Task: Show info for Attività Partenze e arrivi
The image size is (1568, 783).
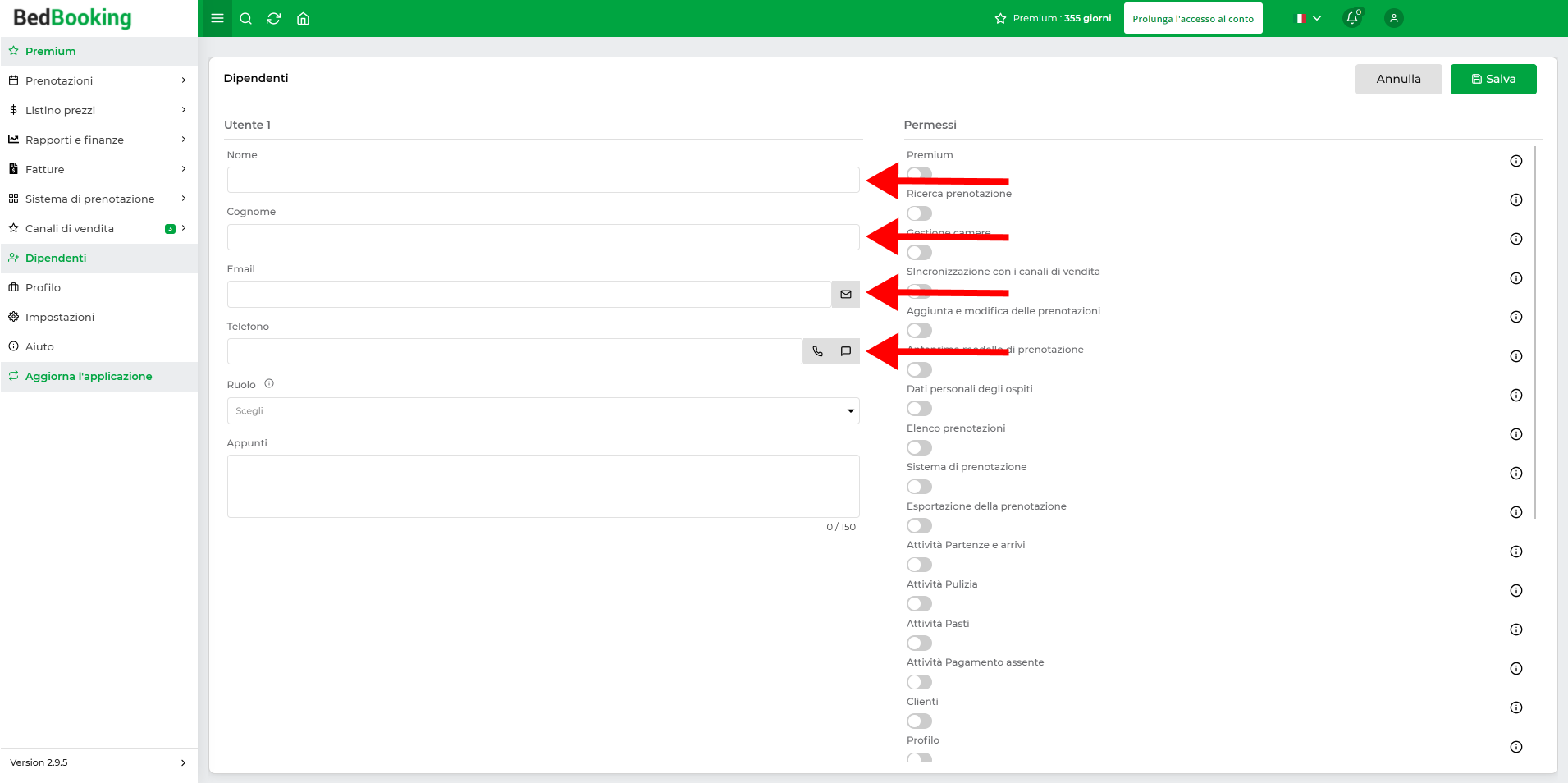Action: (1516, 552)
